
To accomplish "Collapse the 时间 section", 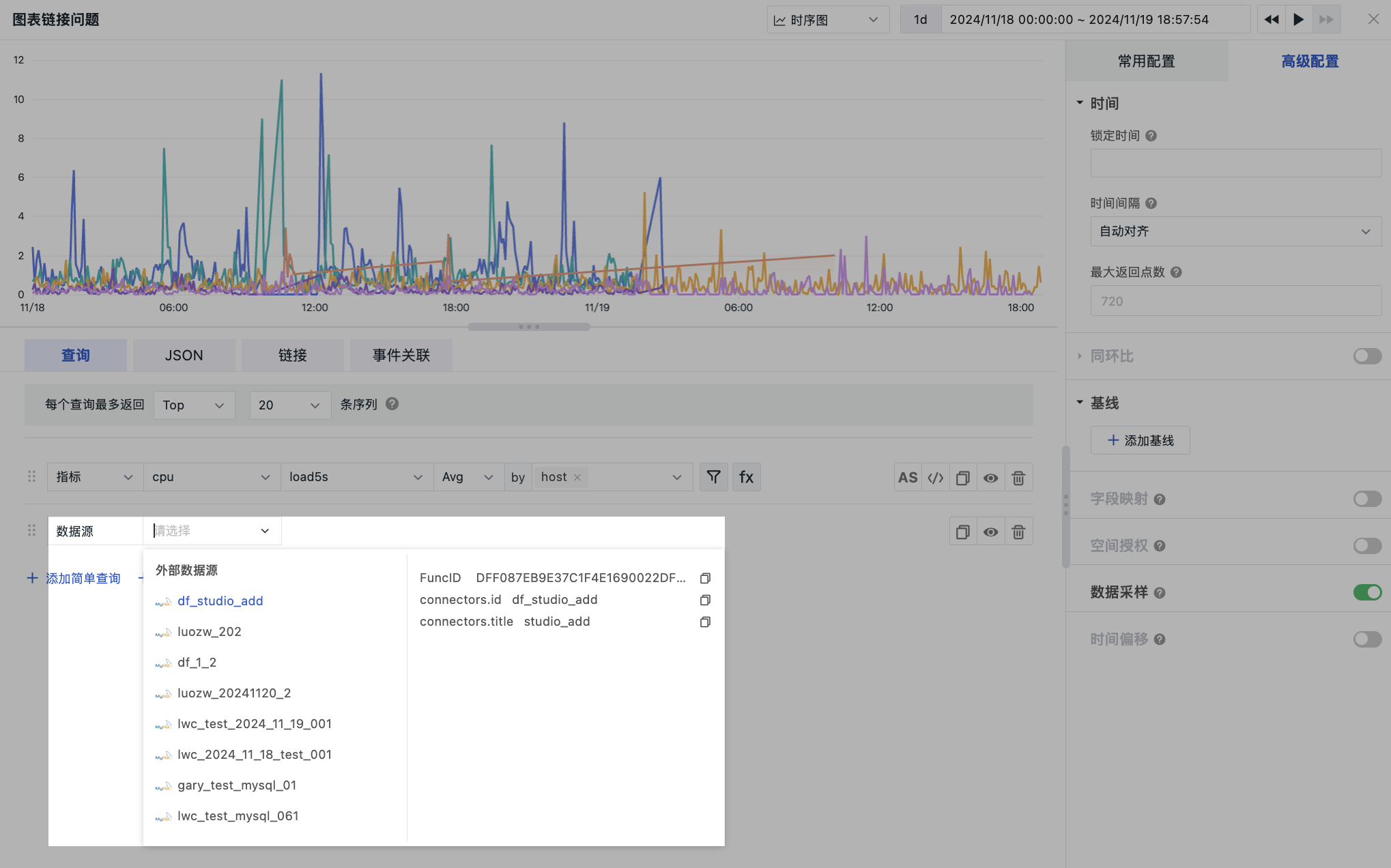I will pos(1080,103).
